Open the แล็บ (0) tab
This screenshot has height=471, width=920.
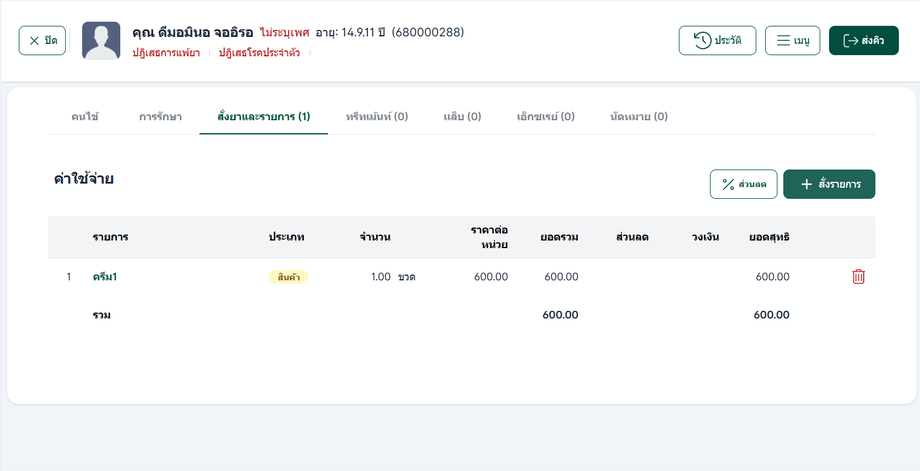coord(462,117)
